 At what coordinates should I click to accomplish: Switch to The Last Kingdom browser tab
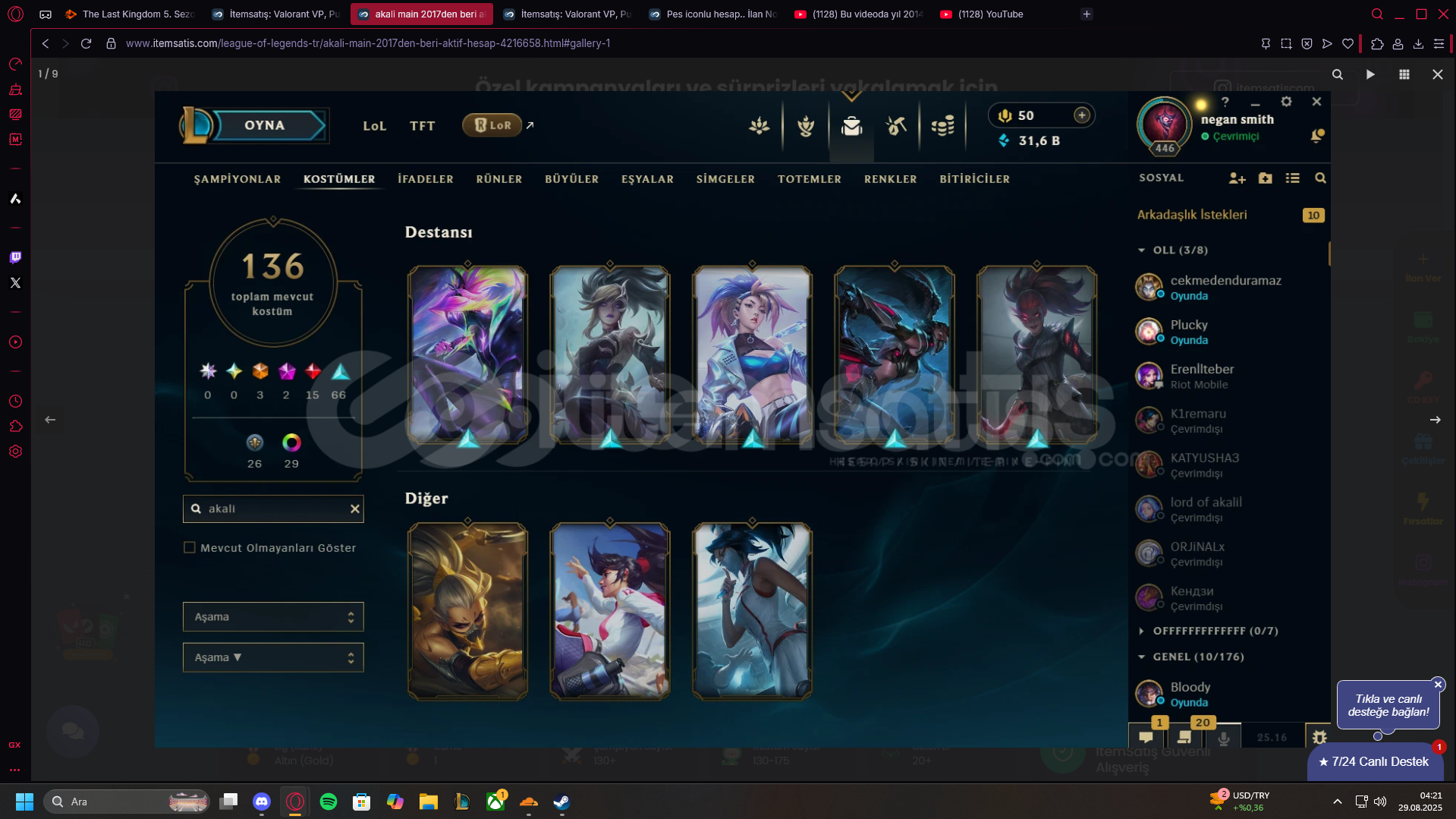130,14
